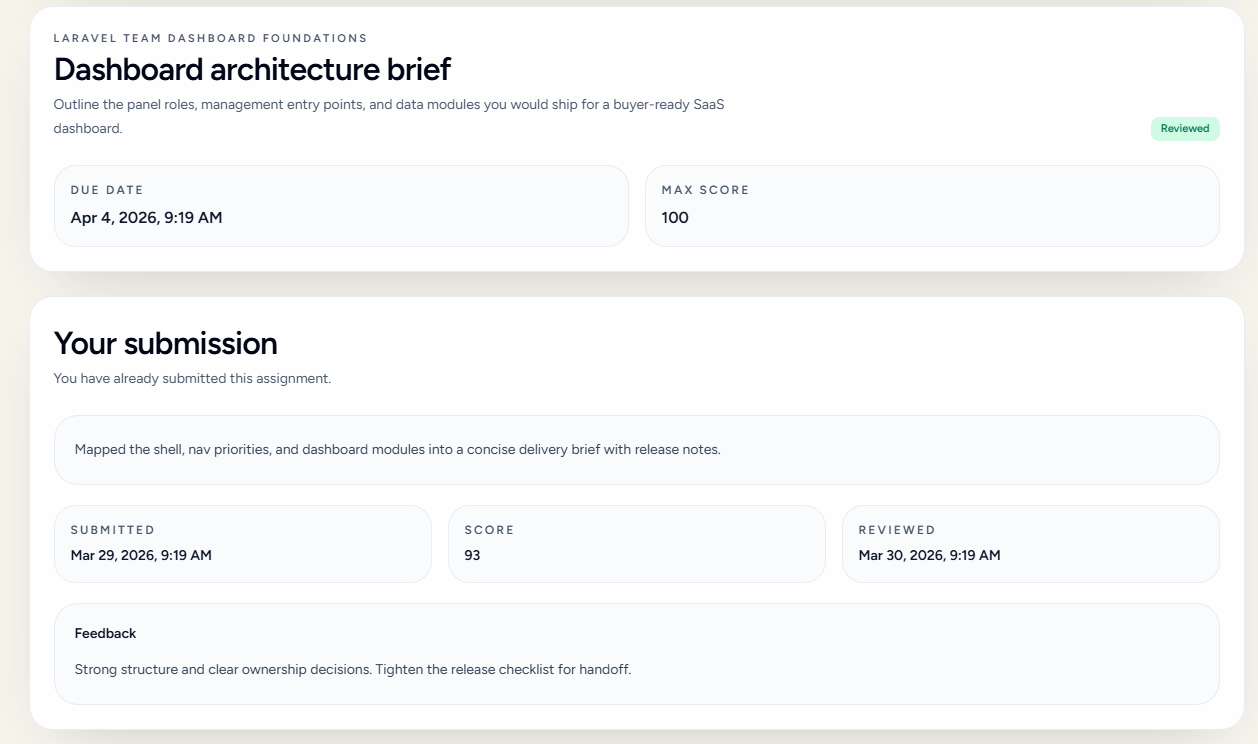1258x744 pixels.
Task: Click the DUE DATE label
Action: (107, 190)
